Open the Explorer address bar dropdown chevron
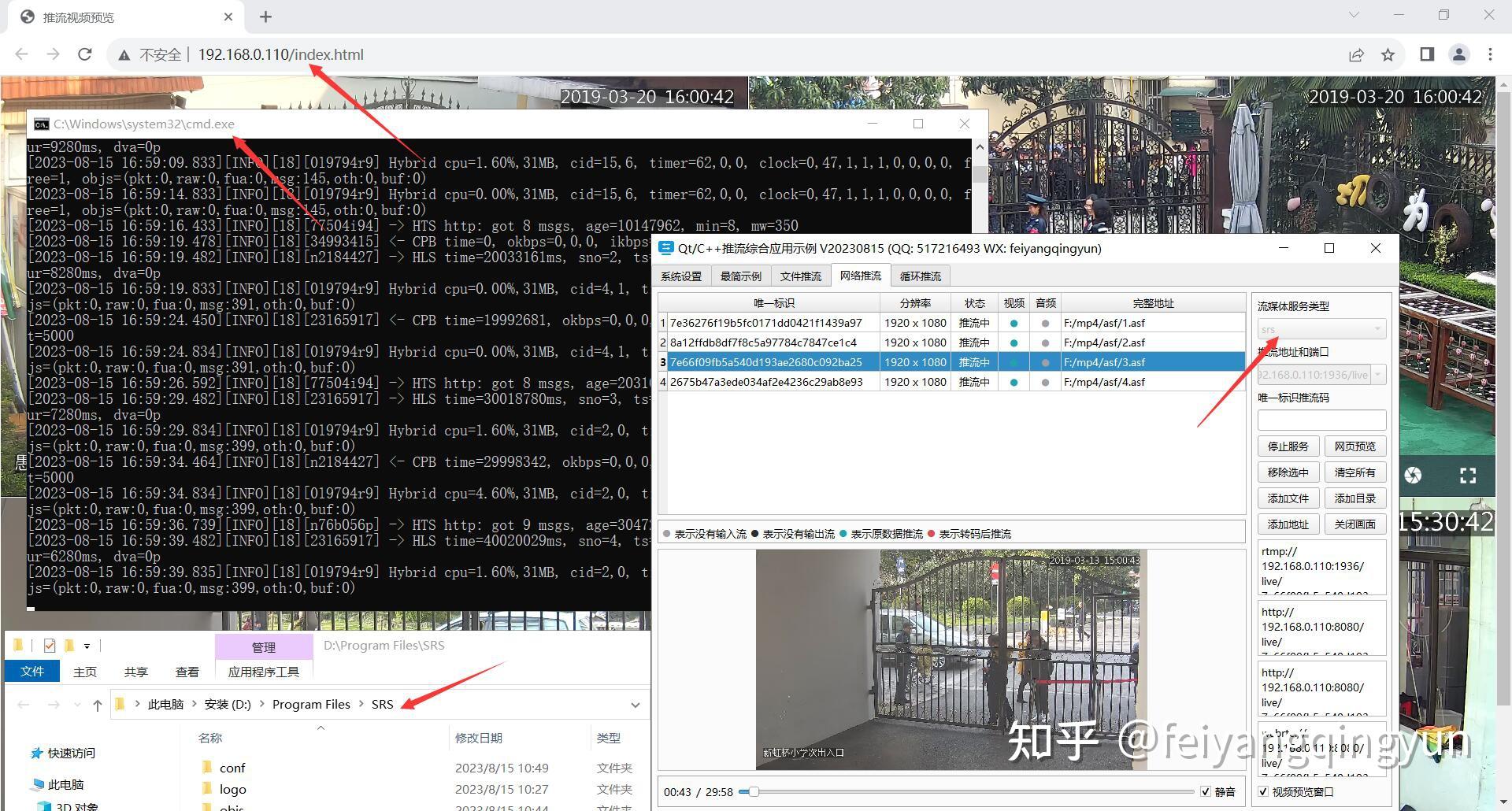1512x811 pixels. pyautogui.click(x=635, y=704)
